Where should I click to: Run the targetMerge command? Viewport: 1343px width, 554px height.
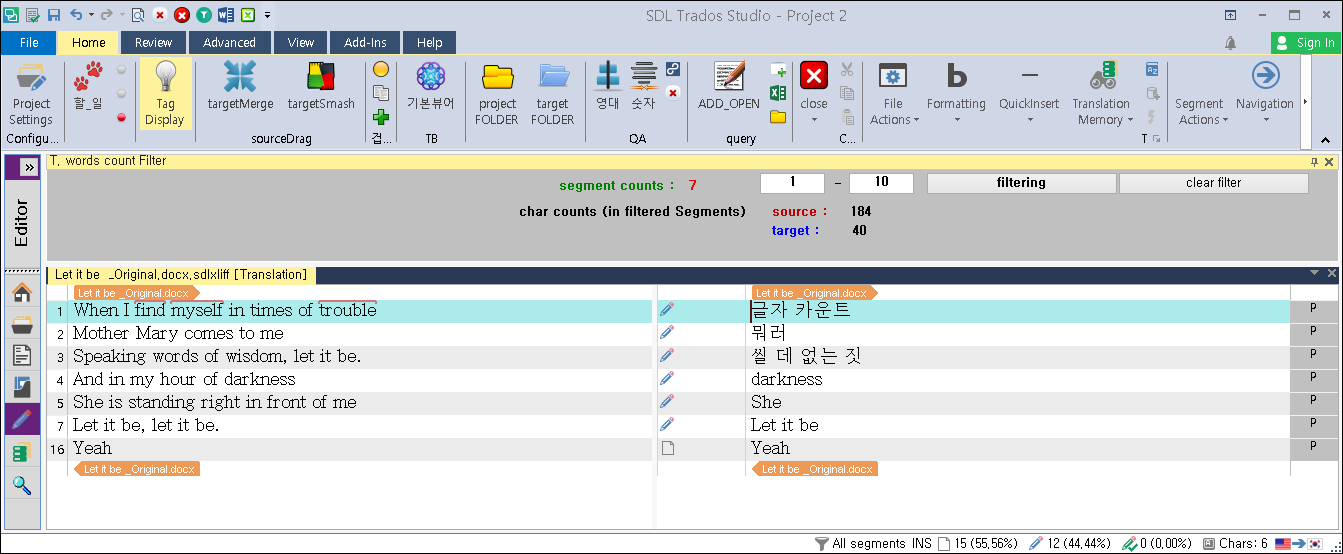pos(240,86)
